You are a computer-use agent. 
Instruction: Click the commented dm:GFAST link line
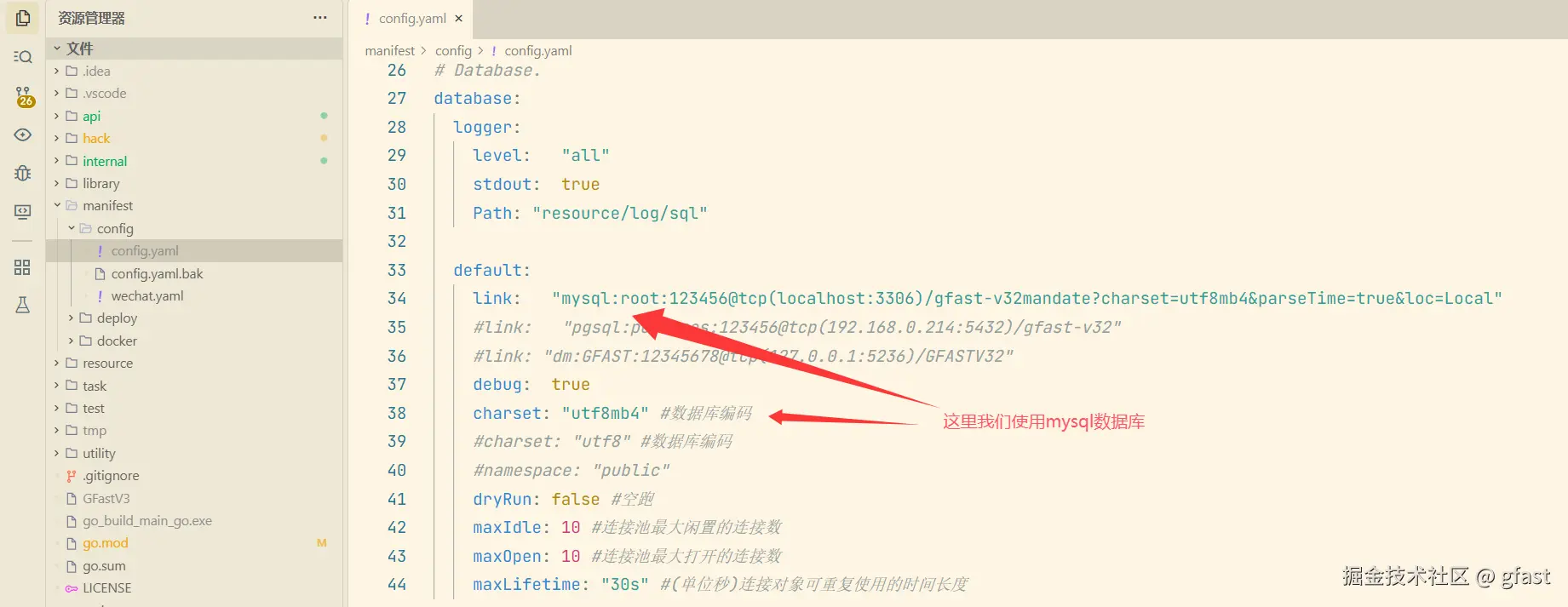pos(744,356)
